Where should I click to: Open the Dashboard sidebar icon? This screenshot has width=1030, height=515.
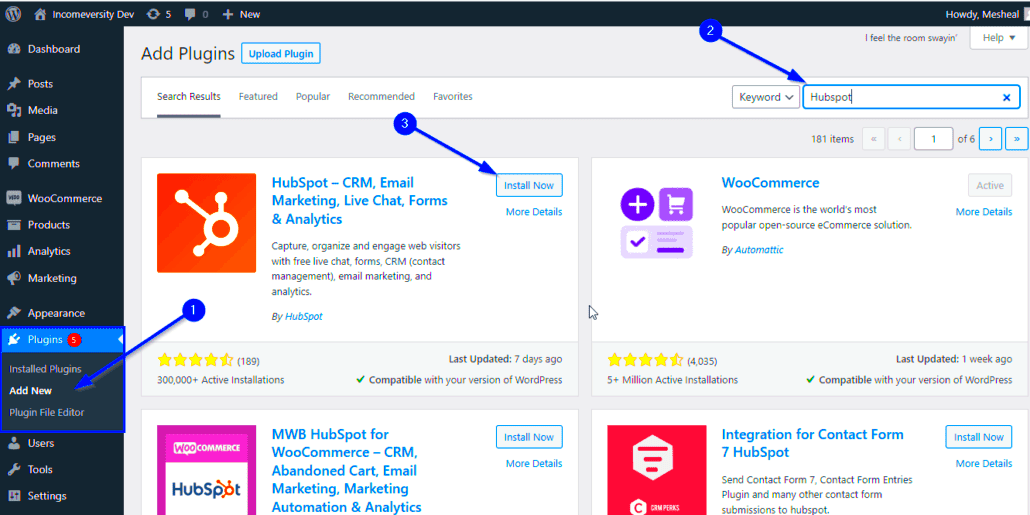click(x=14, y=49)
